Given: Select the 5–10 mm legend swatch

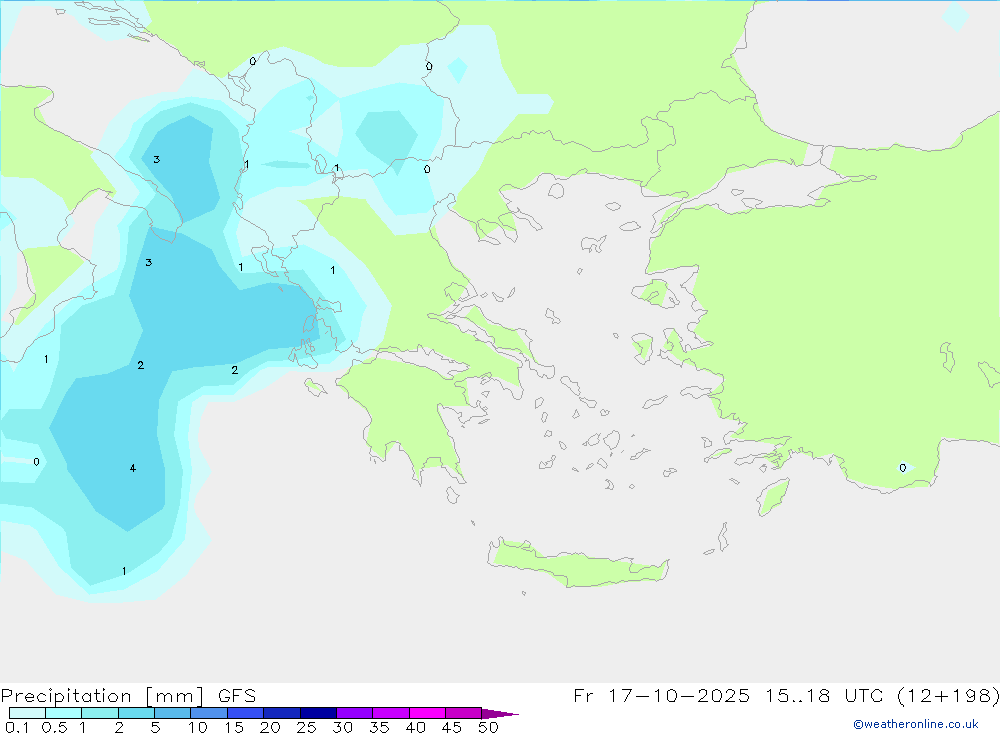Looking at the screenshot, I should click(x=173, y=713).
